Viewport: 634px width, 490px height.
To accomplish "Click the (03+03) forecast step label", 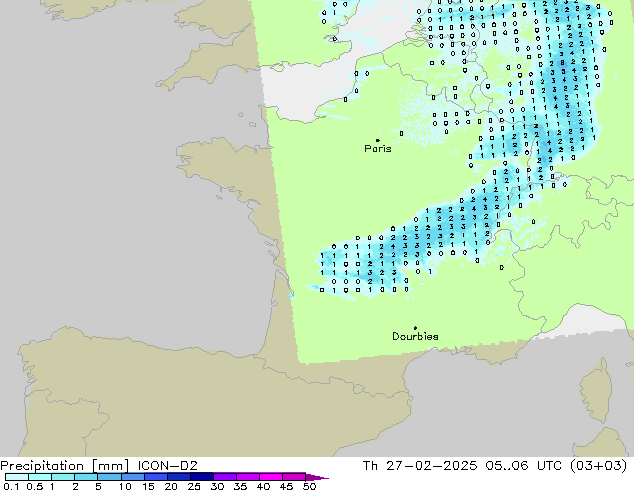I will (601, 466).
